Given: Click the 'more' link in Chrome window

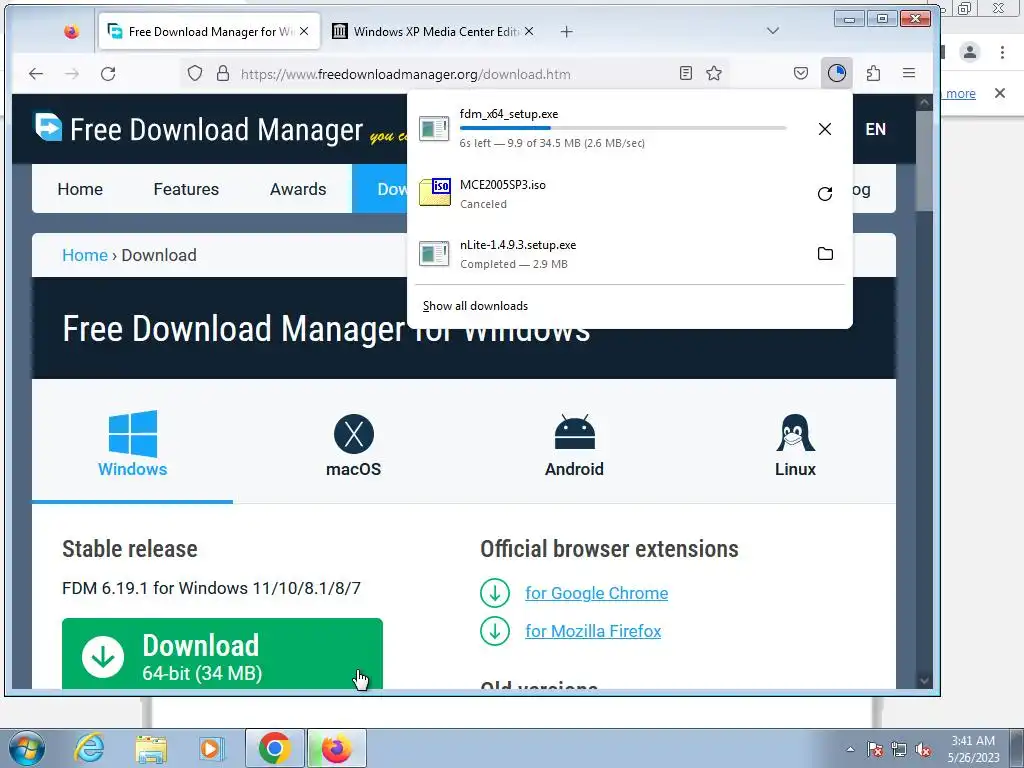Looking at the screenshot, I should [961, 93].
